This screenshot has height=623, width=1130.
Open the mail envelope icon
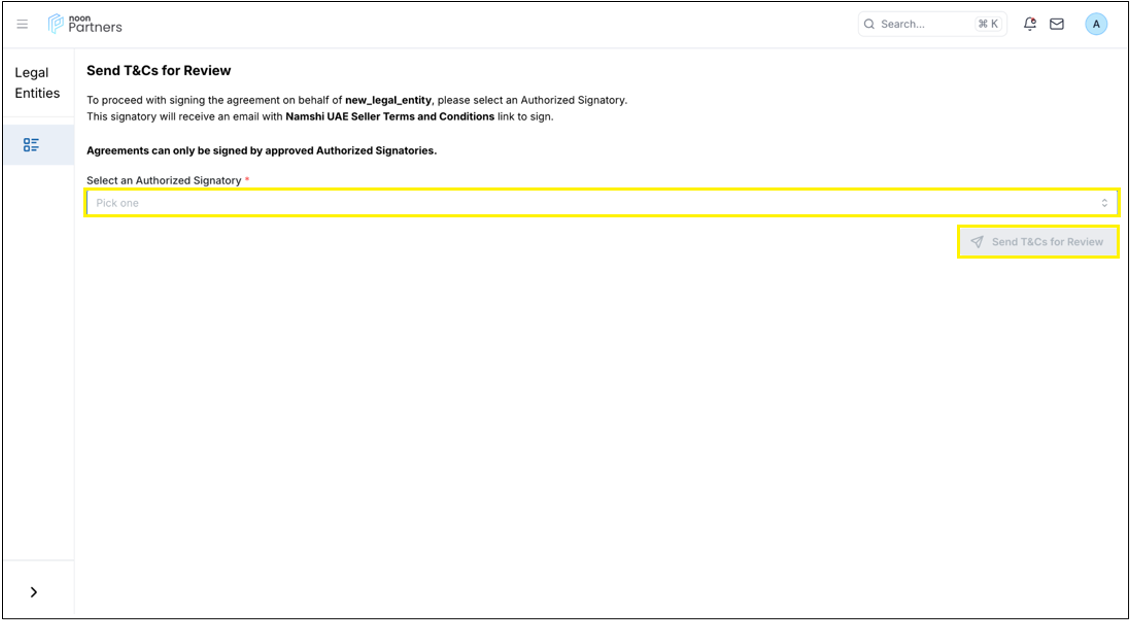(1056, 24)
